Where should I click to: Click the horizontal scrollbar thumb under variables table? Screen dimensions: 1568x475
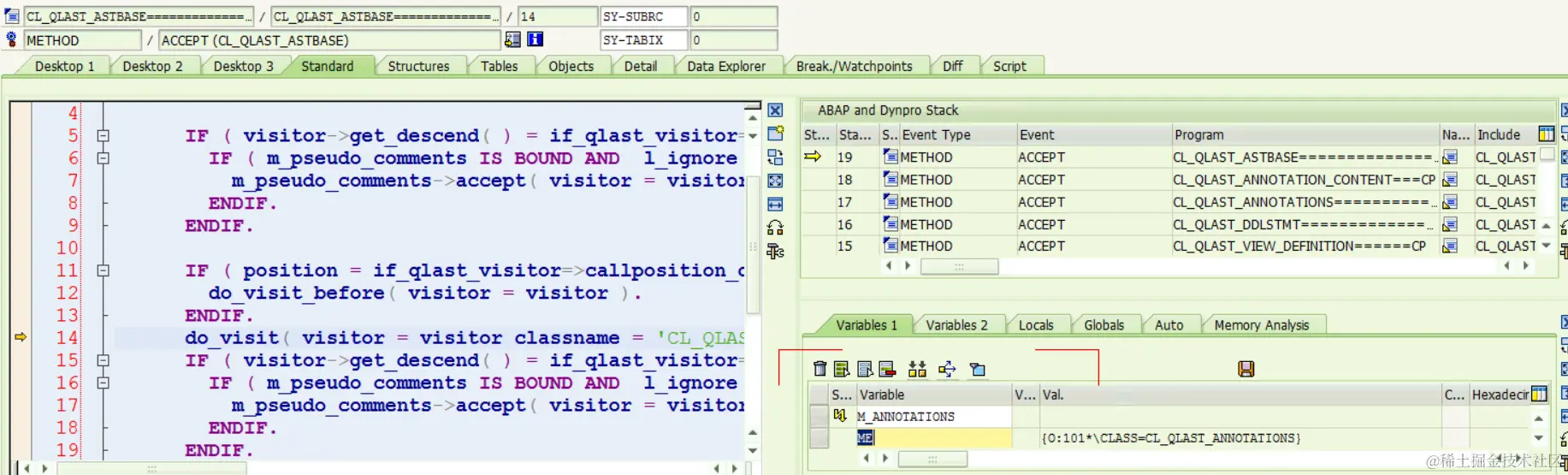coord(932,459)
